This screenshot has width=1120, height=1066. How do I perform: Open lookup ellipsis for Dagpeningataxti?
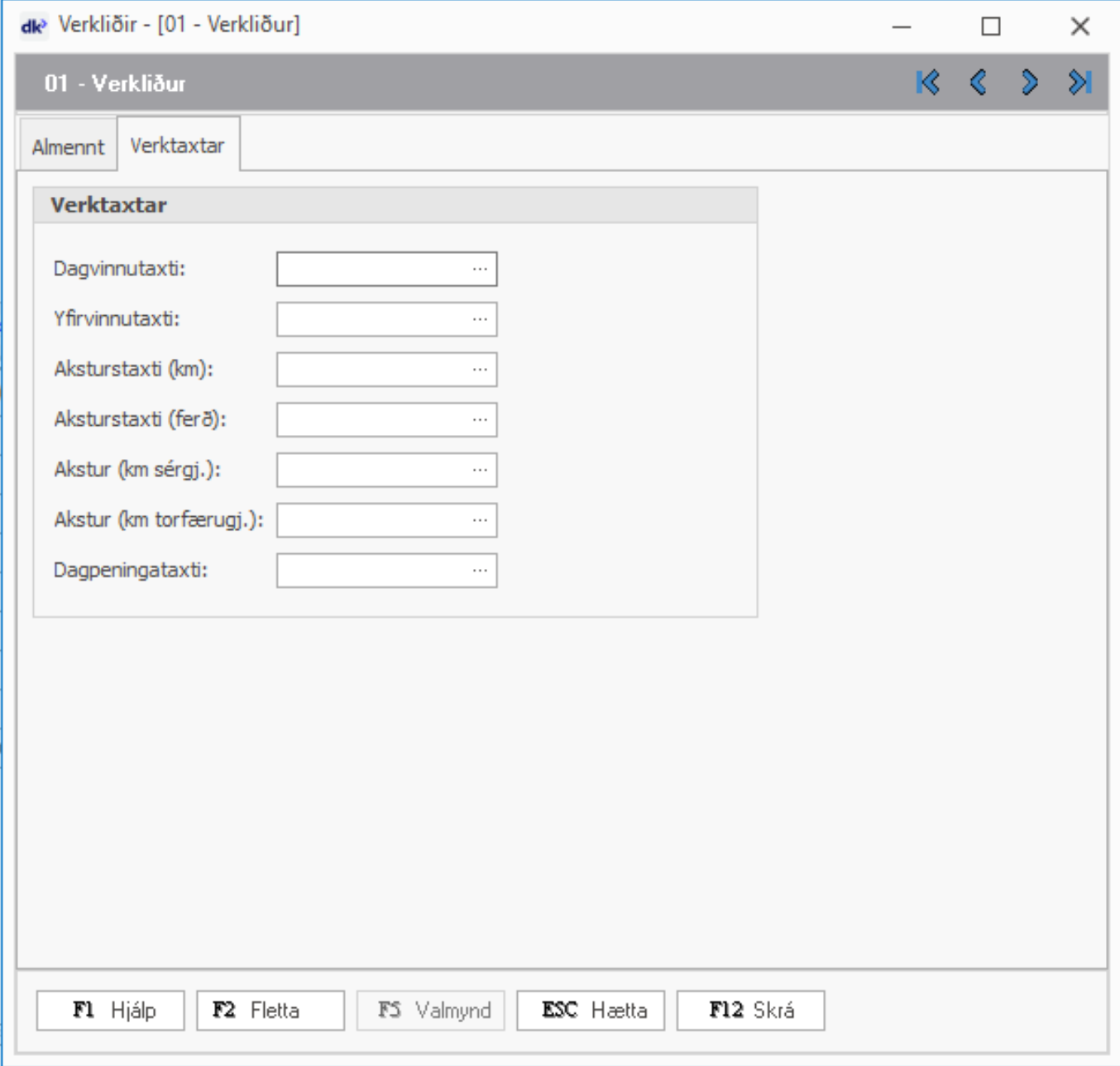pyautogui.click(x=480, y=571)
